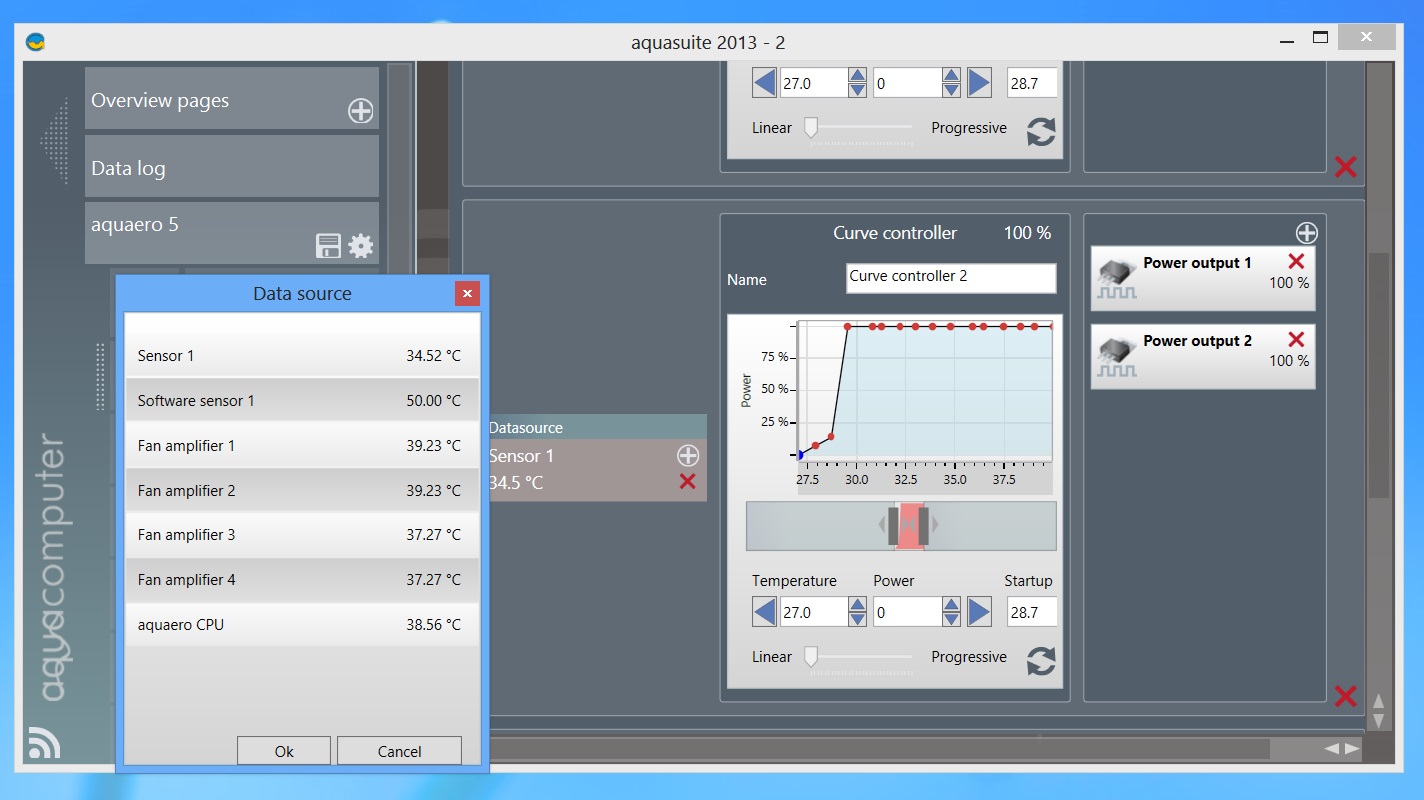Screen dimensions: 1424x800
Task: Click the refresh arrows icon in Curve controller 2
Action: click(x=1041, y=661)
